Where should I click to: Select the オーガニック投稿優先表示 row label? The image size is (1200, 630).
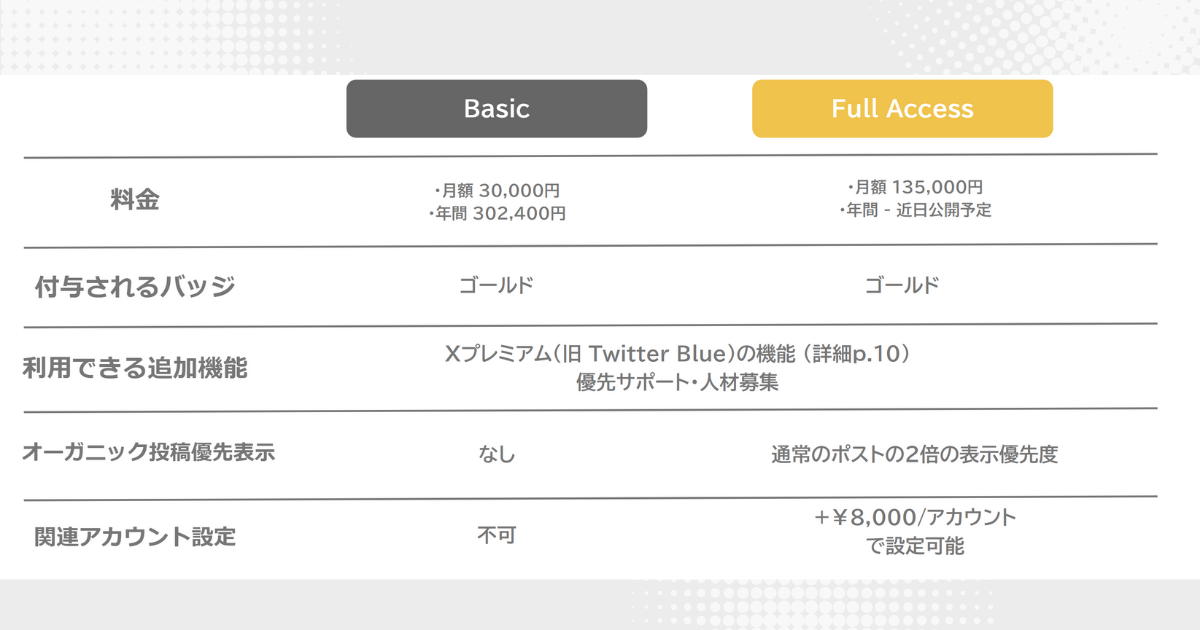click(x=148, y=453)
